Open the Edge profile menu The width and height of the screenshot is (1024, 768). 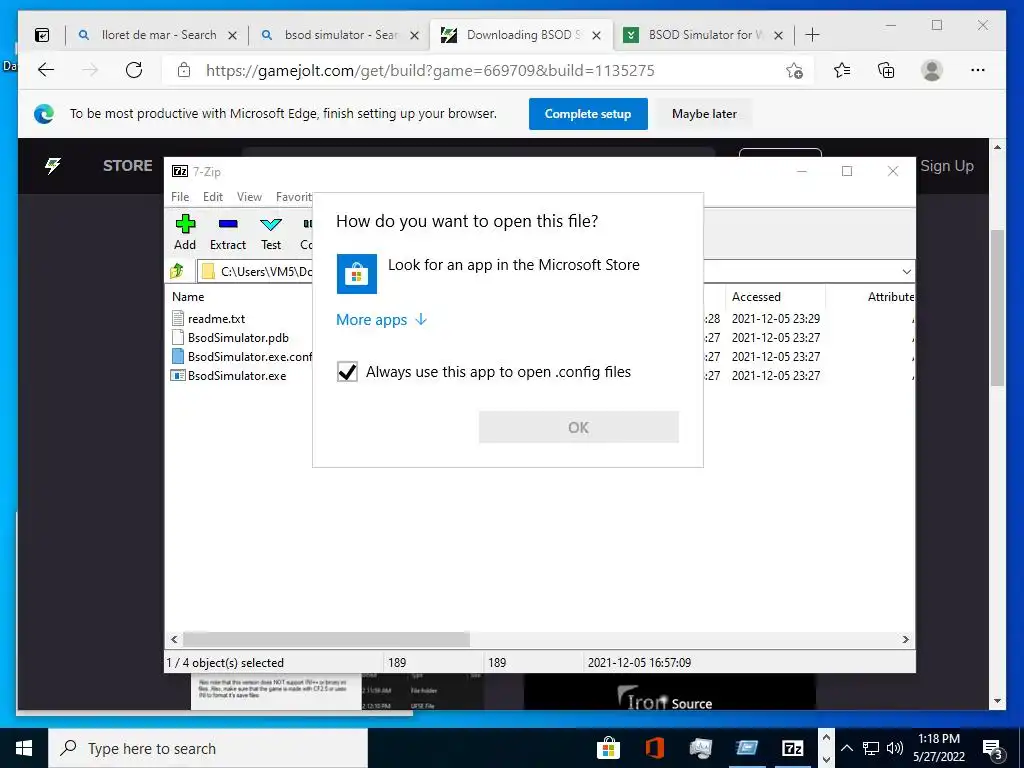point(931,70)
